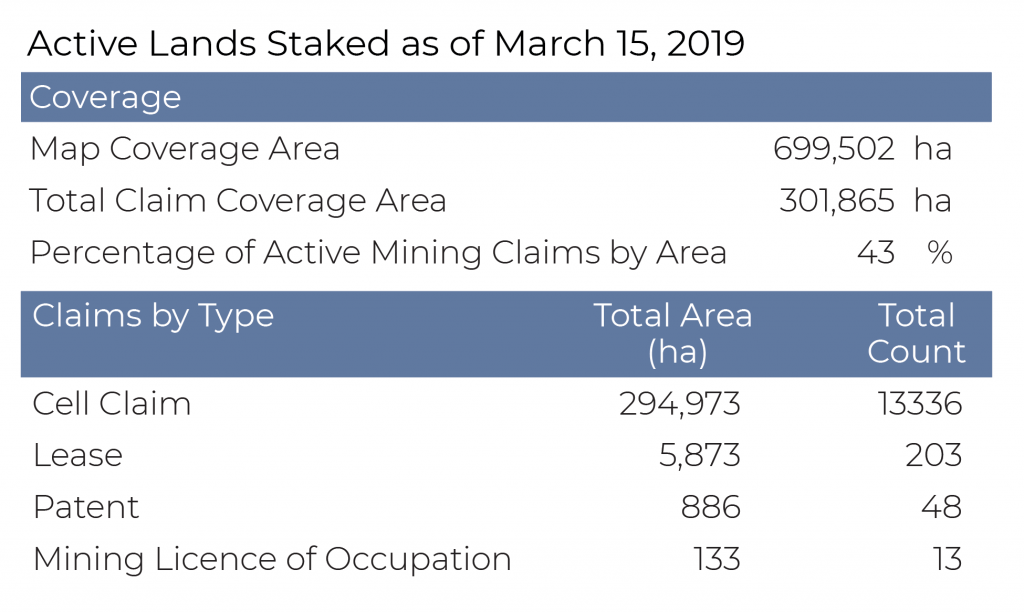Select the Cell Claim row label

pos(112,404)
